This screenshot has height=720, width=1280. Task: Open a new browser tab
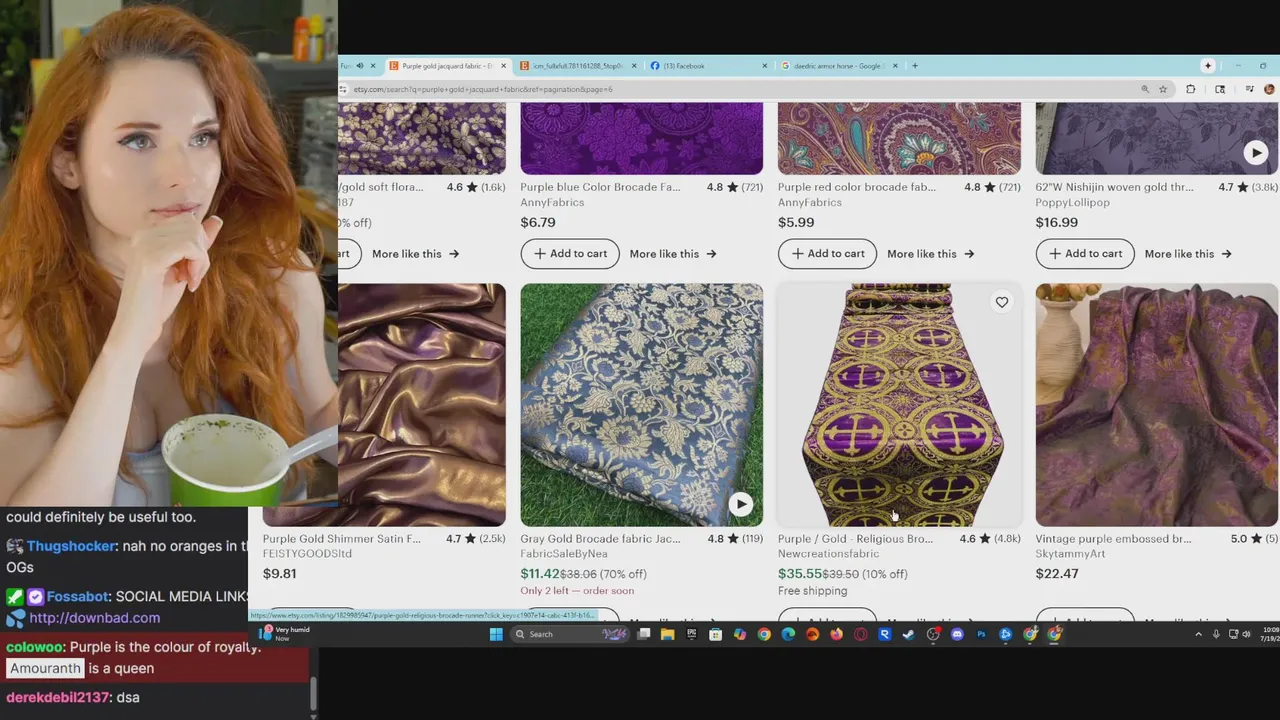click(914, 66)
